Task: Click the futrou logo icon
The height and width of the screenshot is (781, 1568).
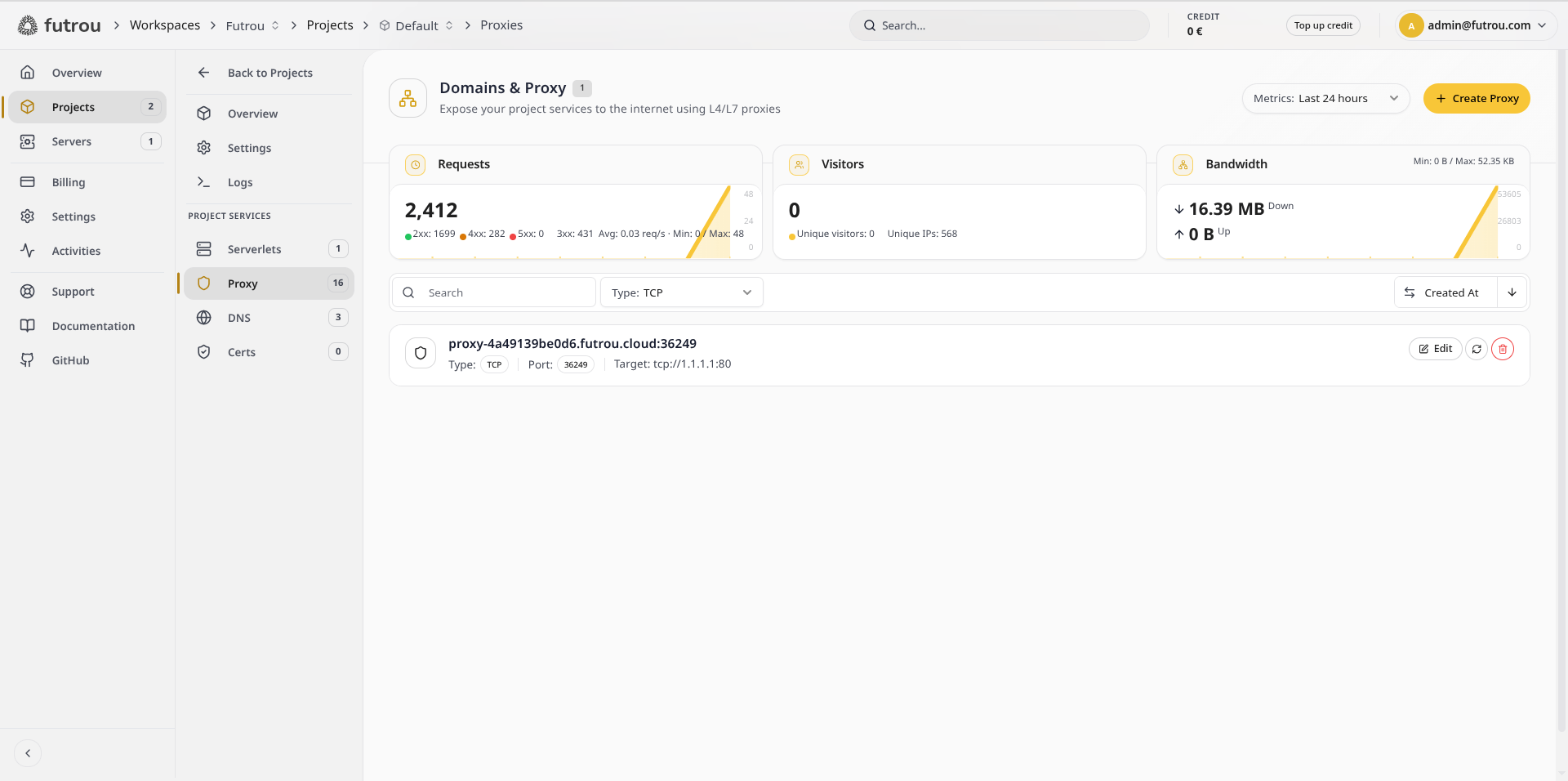Action: [x=28, y=25]
